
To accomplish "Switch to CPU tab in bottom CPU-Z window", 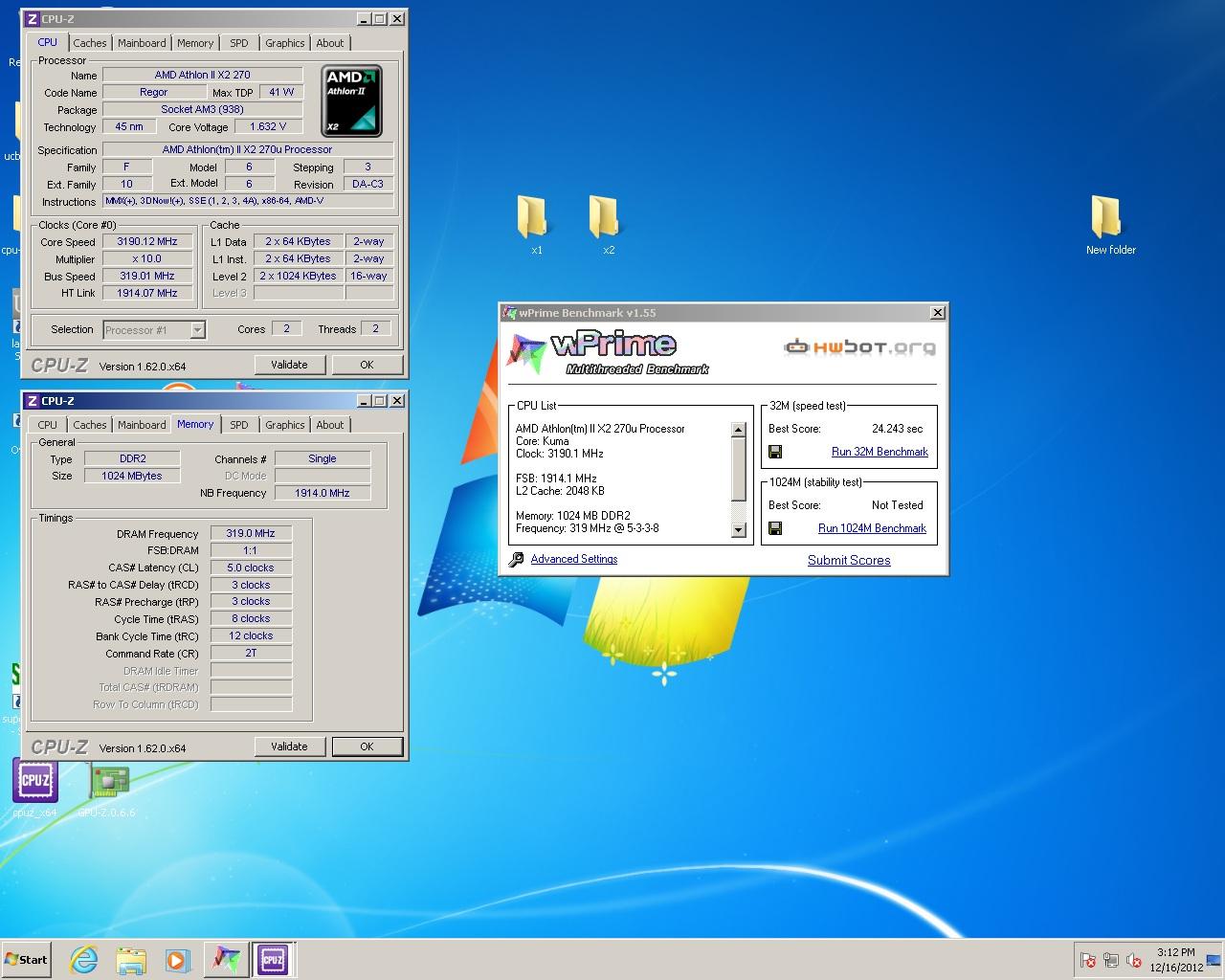I will [48, 425].
